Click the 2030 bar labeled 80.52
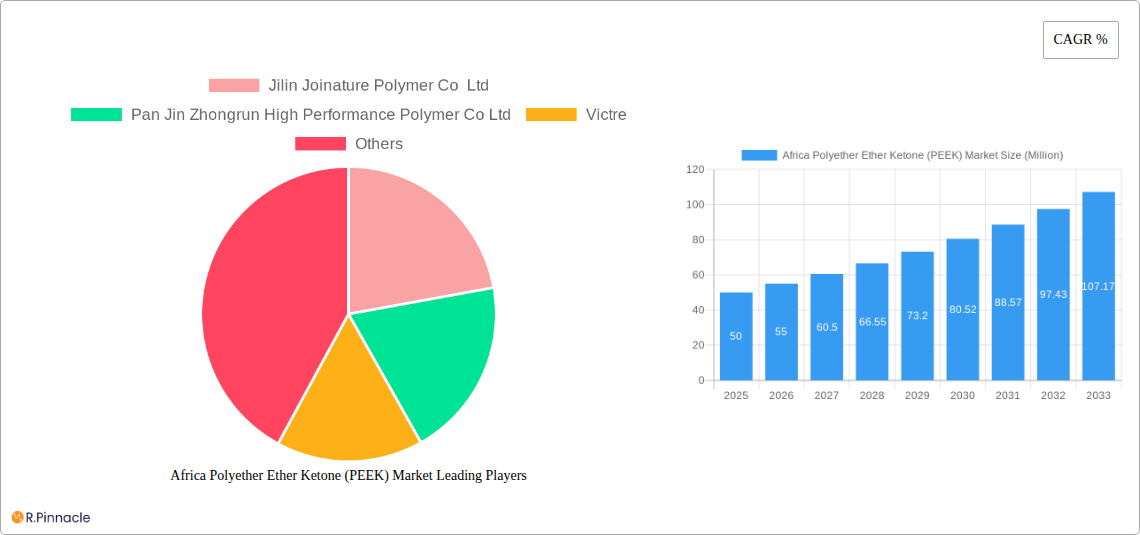1140x535 pixels. [x=963, y=310]
